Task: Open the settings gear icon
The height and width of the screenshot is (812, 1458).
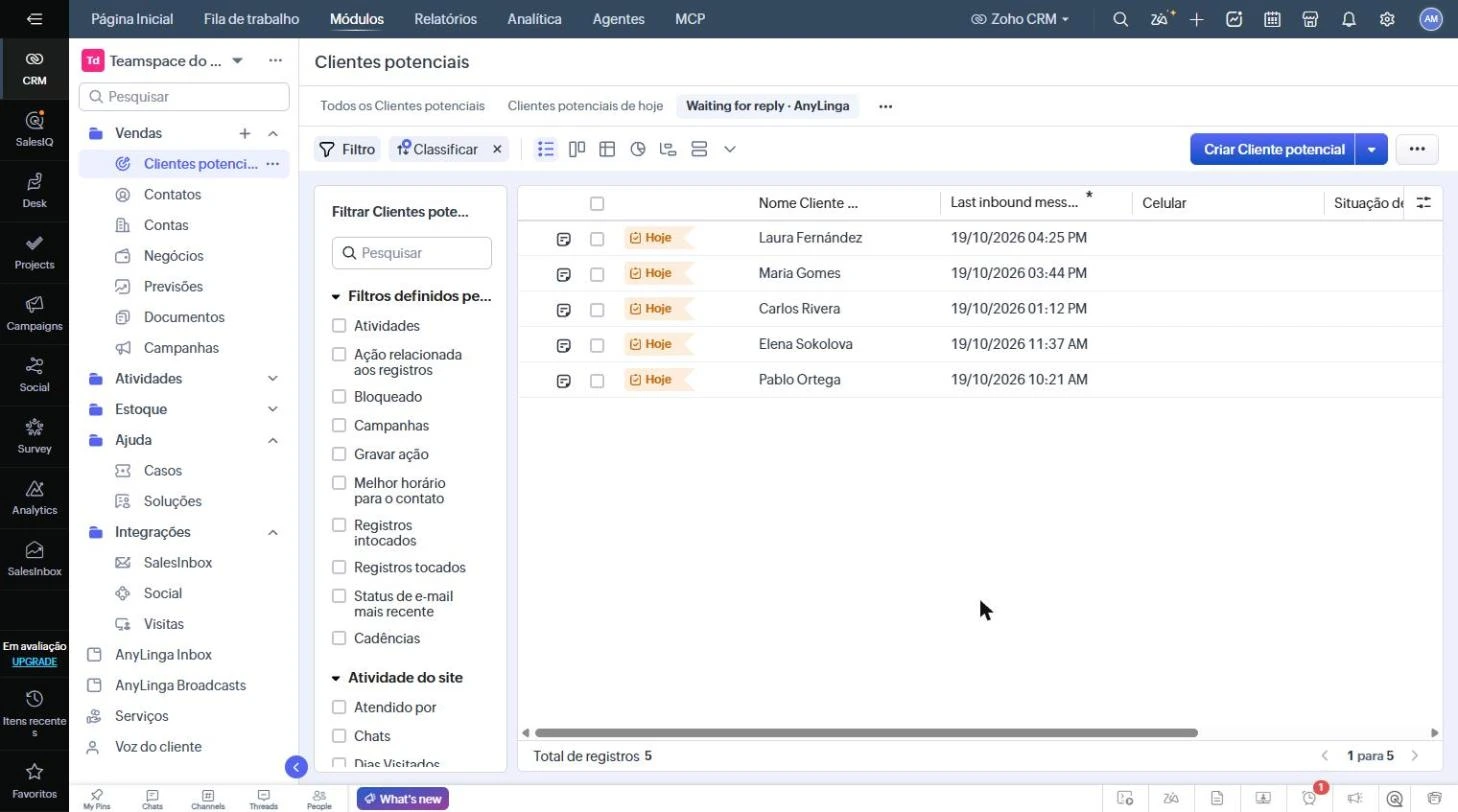Action: pos(1386,19)
